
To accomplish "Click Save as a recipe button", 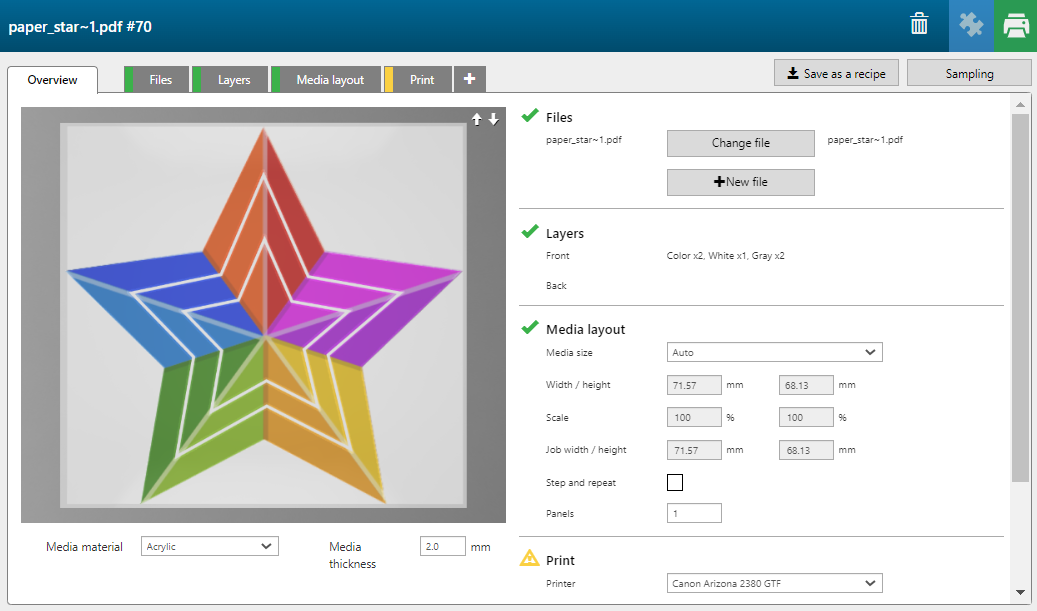I will click(x=836, y=73).
